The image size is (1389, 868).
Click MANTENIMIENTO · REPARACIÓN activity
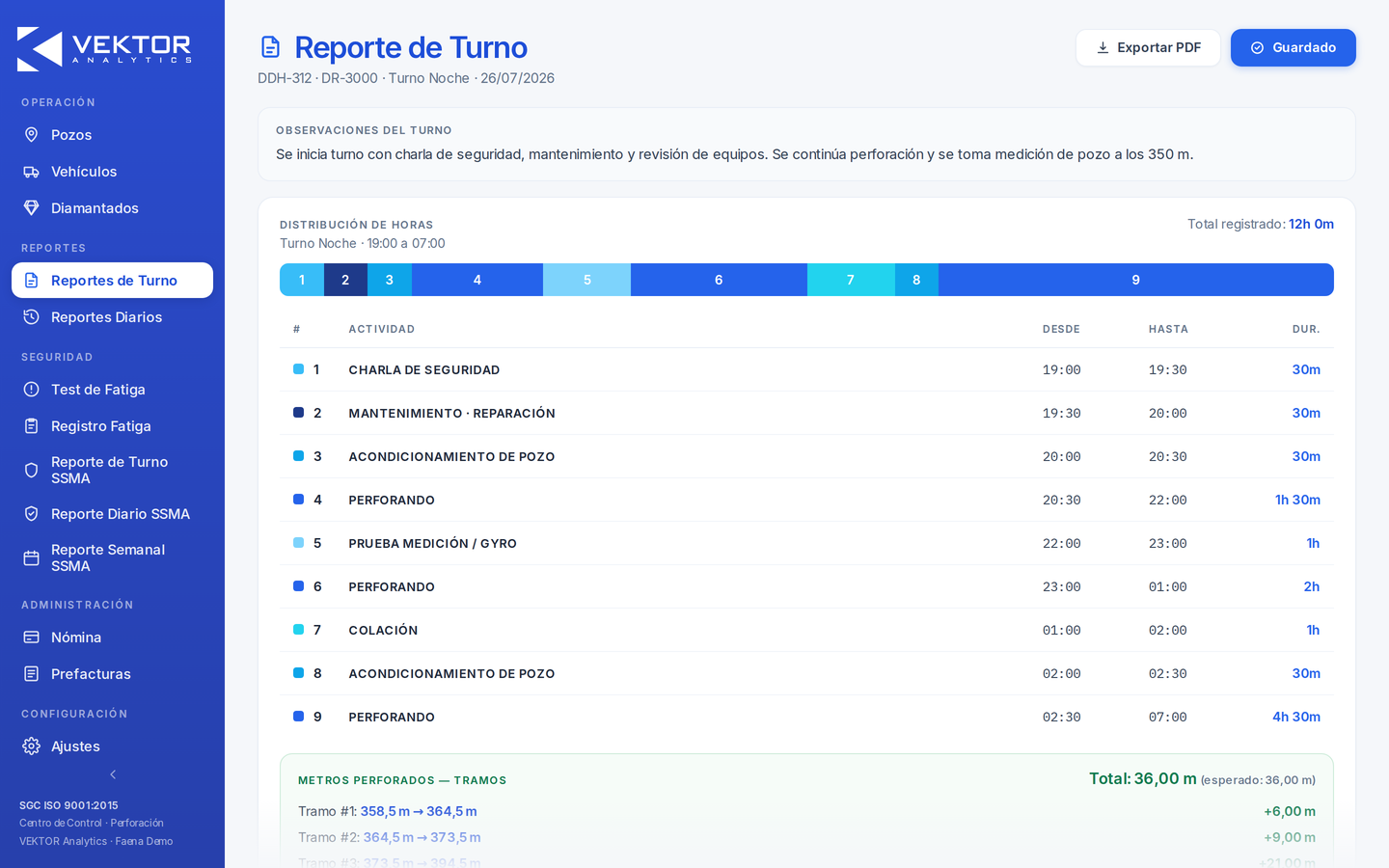451,414
